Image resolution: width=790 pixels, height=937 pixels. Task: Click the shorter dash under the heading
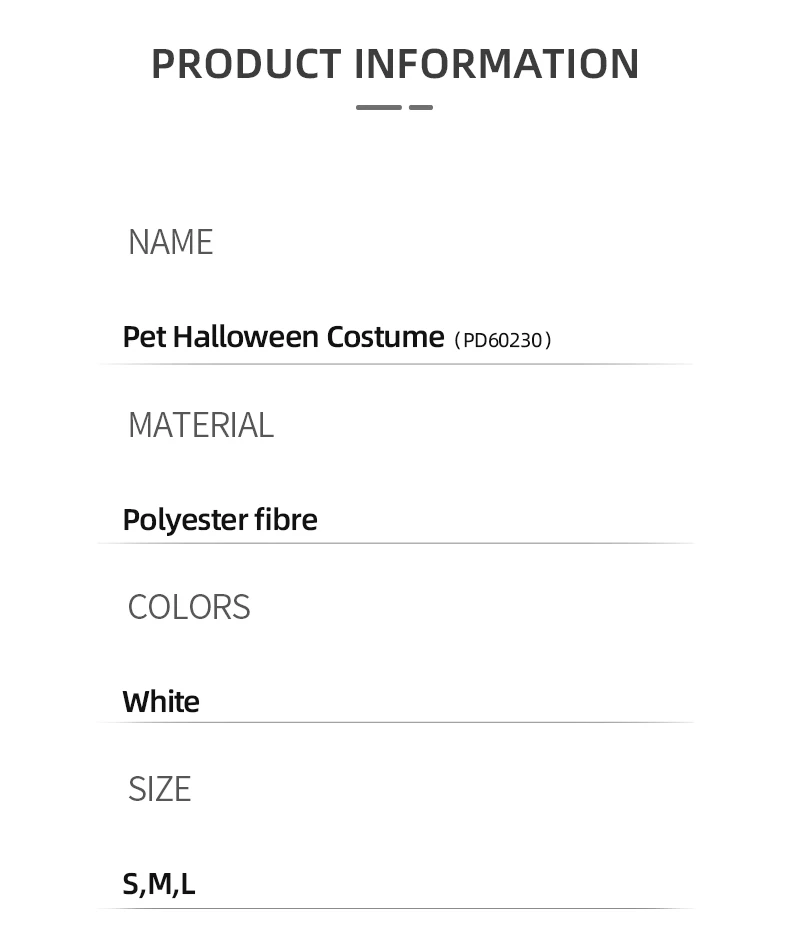click(x=421, y=107)
